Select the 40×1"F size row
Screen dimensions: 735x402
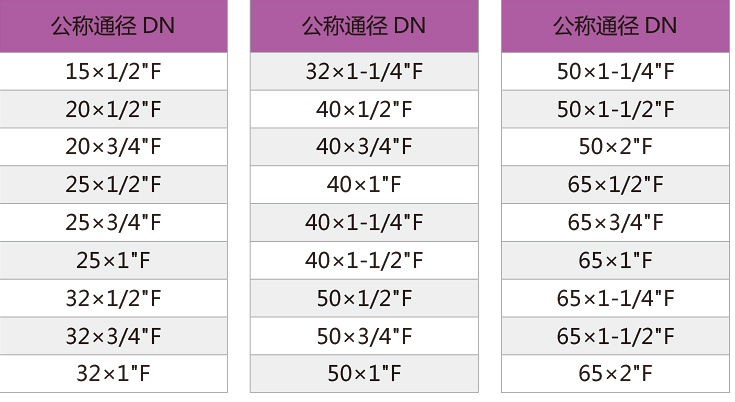[364, 184]
